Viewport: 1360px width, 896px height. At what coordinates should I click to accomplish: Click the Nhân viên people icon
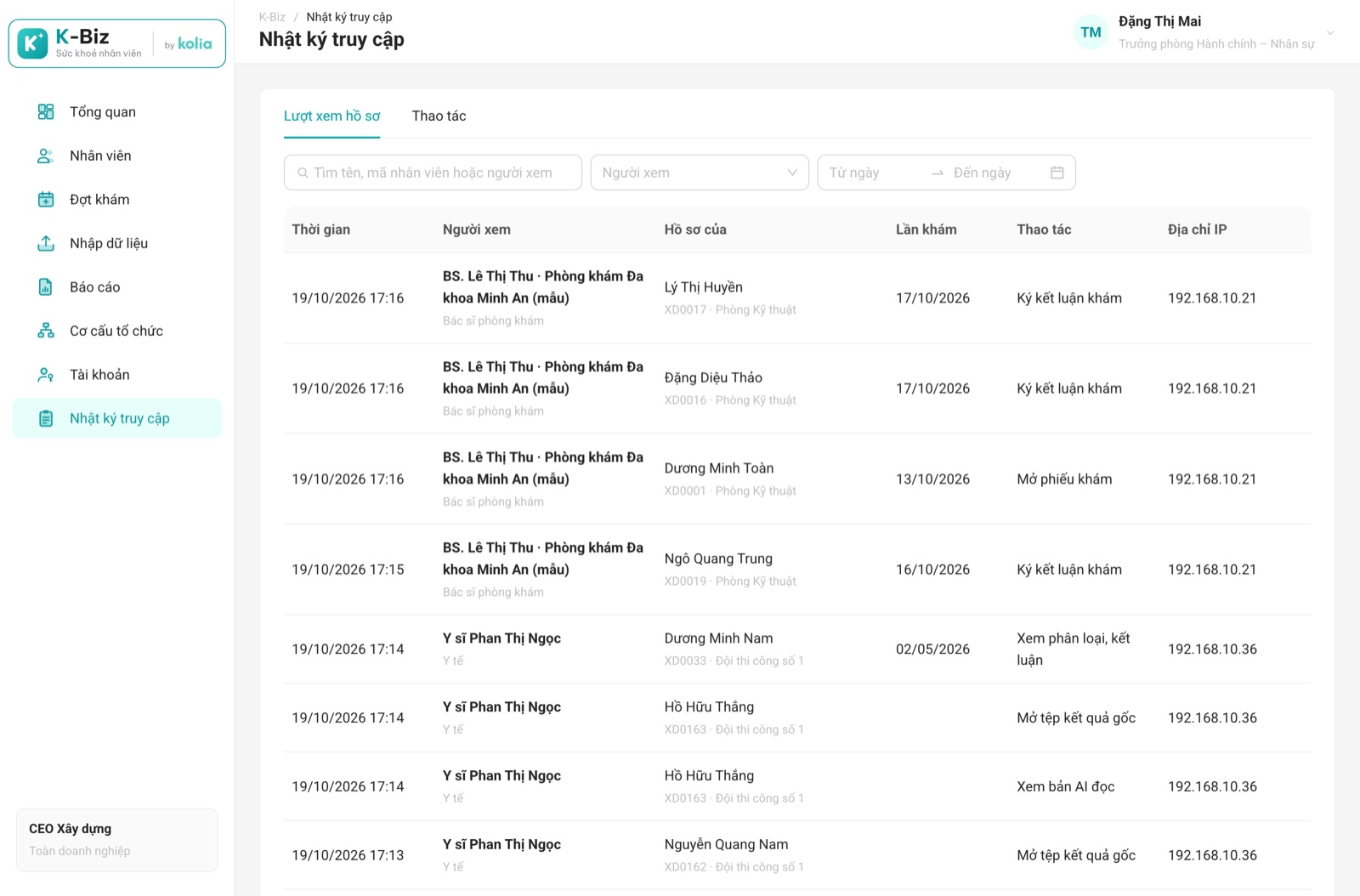pyautogui.click(x=46, y=156)
